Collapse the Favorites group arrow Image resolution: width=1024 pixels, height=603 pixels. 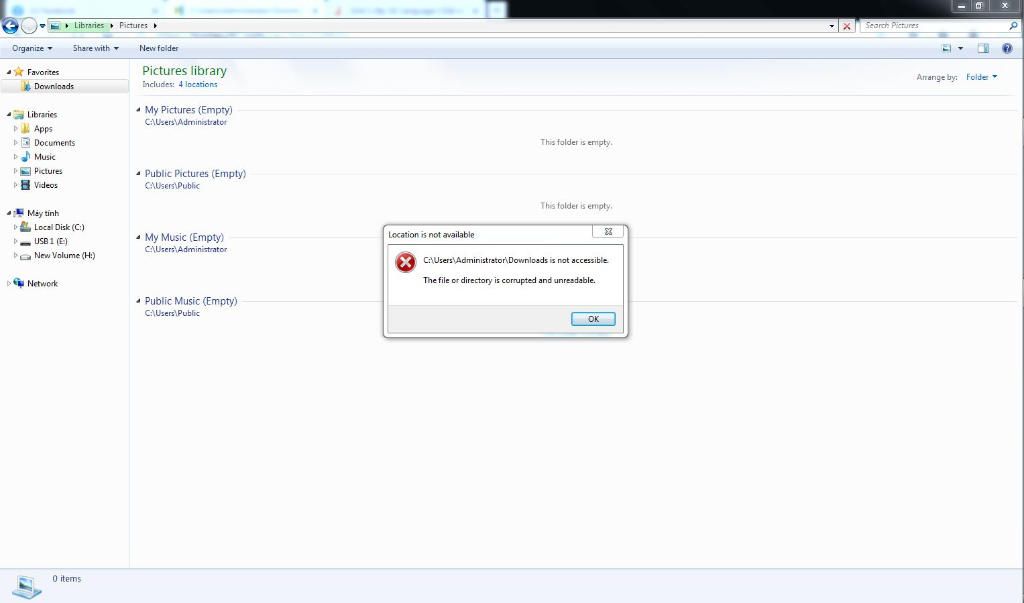click(8, 72)
